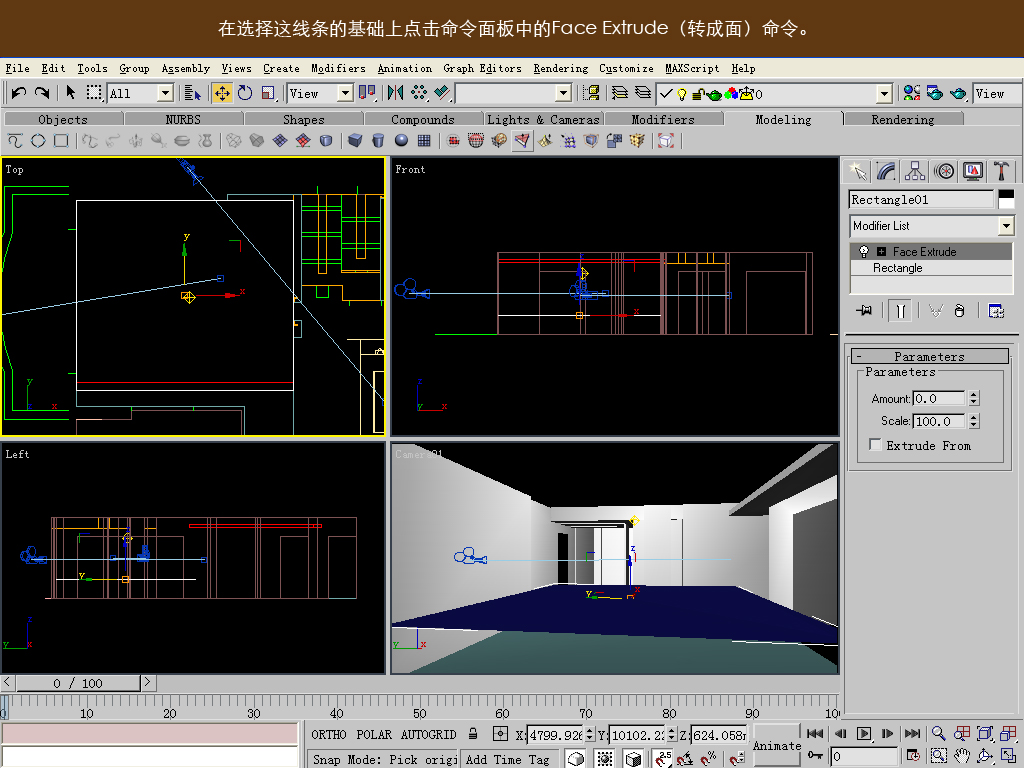Image resolution: width=1024 pixels, height=768 pixels.
Task: Open the Render Scene teapot dialog icon
Action: click(x=935, y=93)
